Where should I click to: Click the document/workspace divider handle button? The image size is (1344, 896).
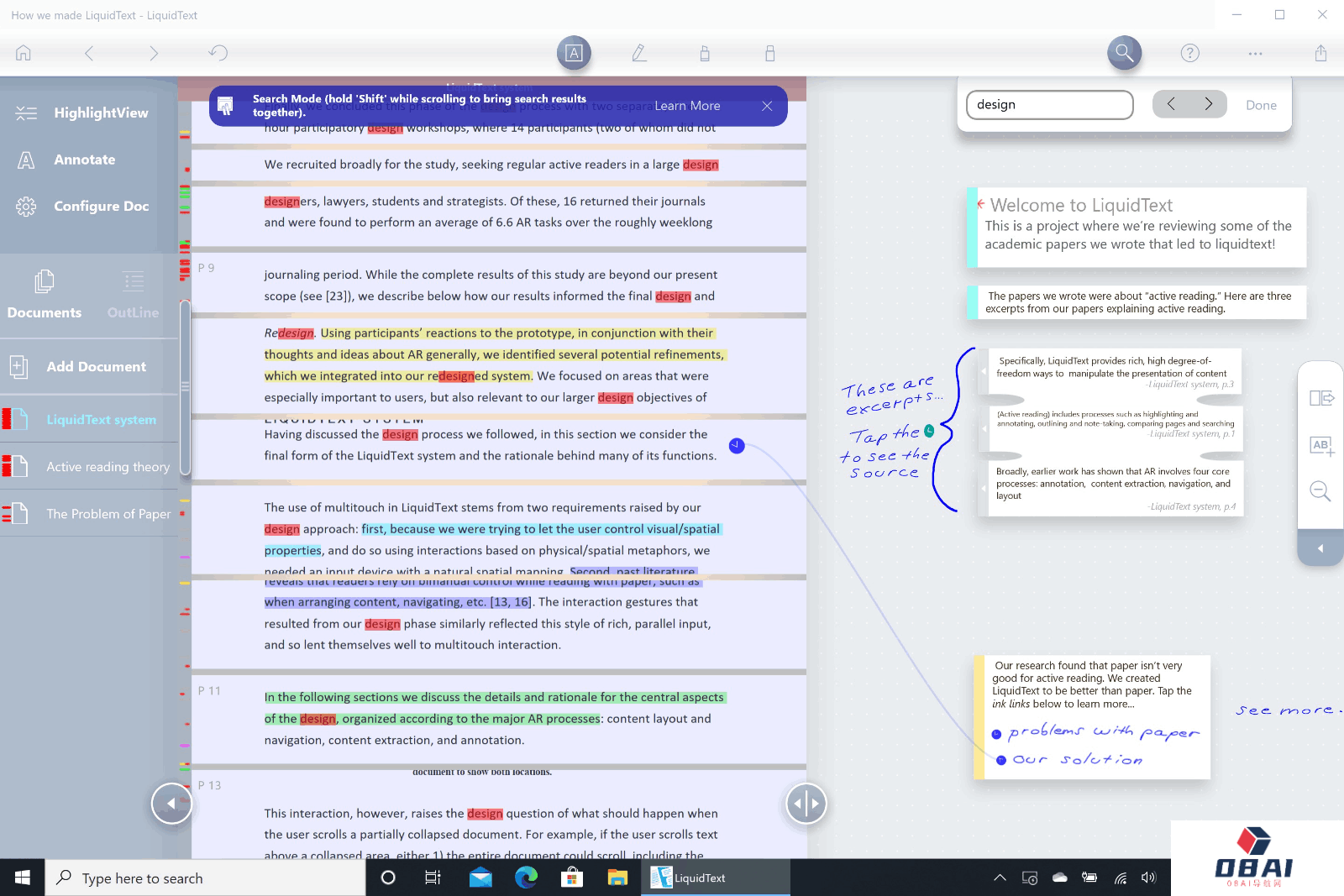coord(806,804)
